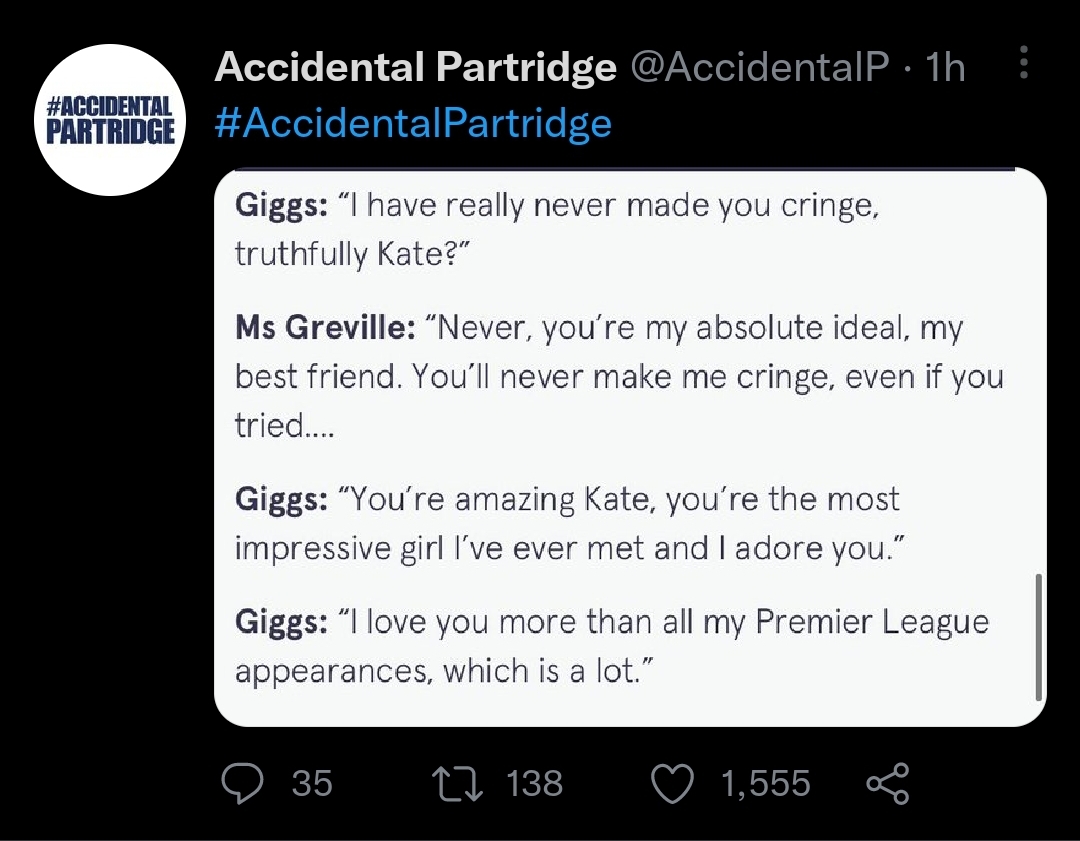Click the 1h timestamp

945,67
